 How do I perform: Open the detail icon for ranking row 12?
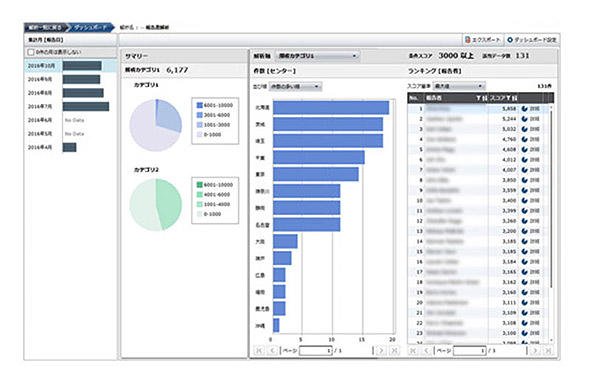[524, 221]
